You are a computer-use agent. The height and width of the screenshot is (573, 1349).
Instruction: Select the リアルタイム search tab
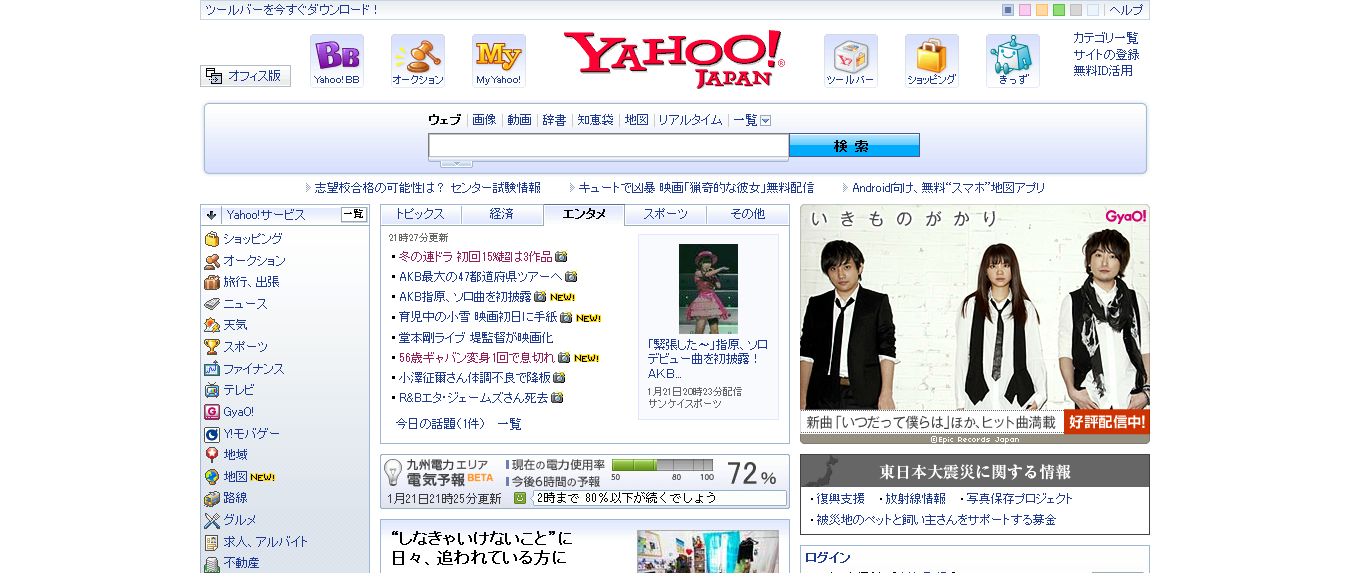(690, 120)
